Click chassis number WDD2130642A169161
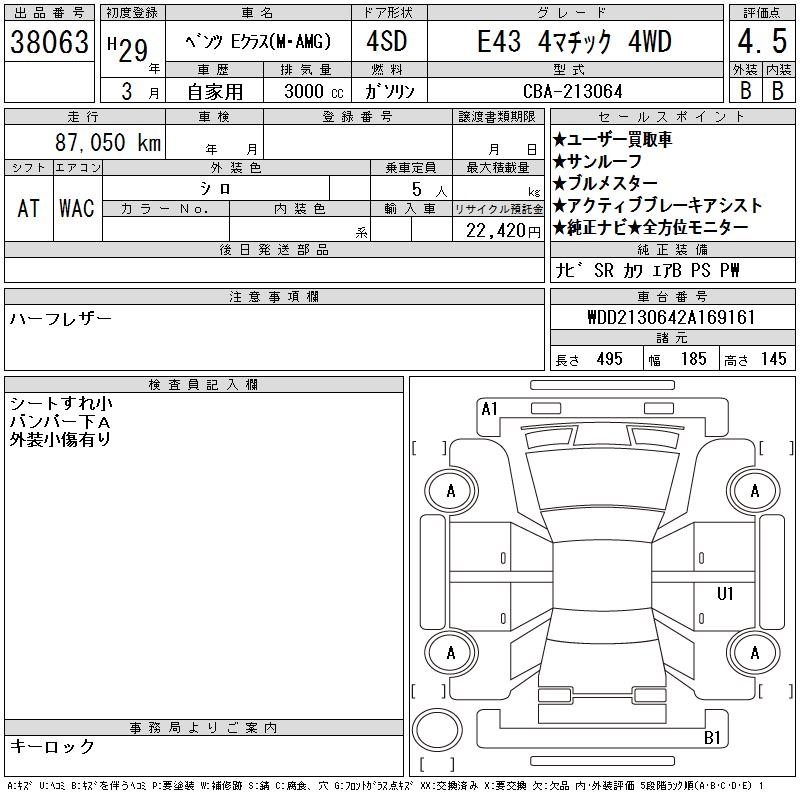800x800 pixels. tap(671, 318)
